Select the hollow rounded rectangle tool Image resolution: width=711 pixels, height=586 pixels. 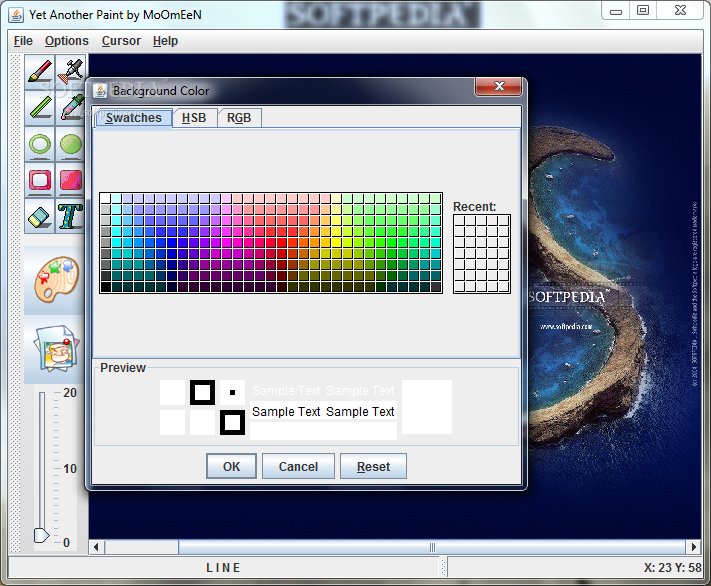click(40, 180)
